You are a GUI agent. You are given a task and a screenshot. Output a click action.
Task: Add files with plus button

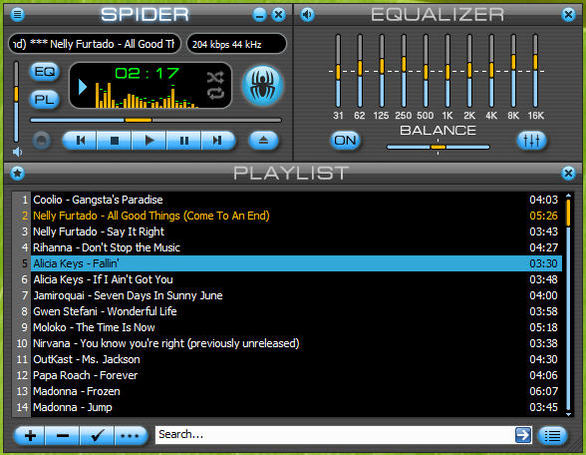coord(30,436)
